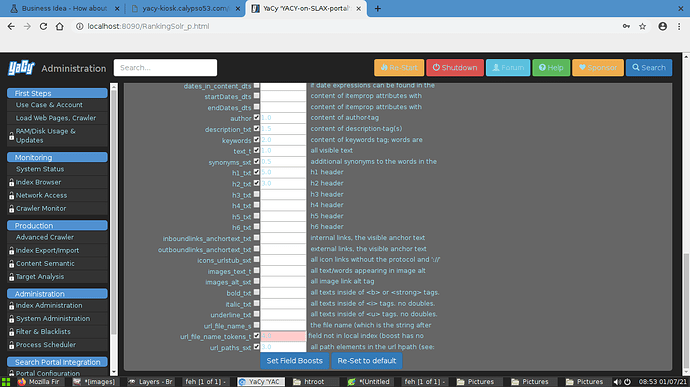The width and height of the screenshot is (690, 387).
Task: Toggle url_paths_sxt checkbox
Action: 257,347
